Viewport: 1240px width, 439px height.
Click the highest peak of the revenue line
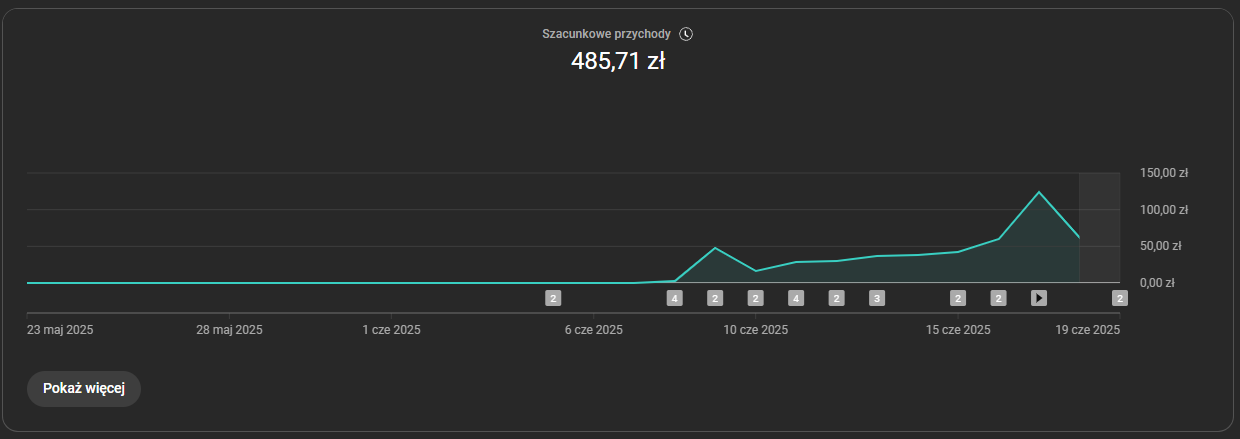(1039, 192)
